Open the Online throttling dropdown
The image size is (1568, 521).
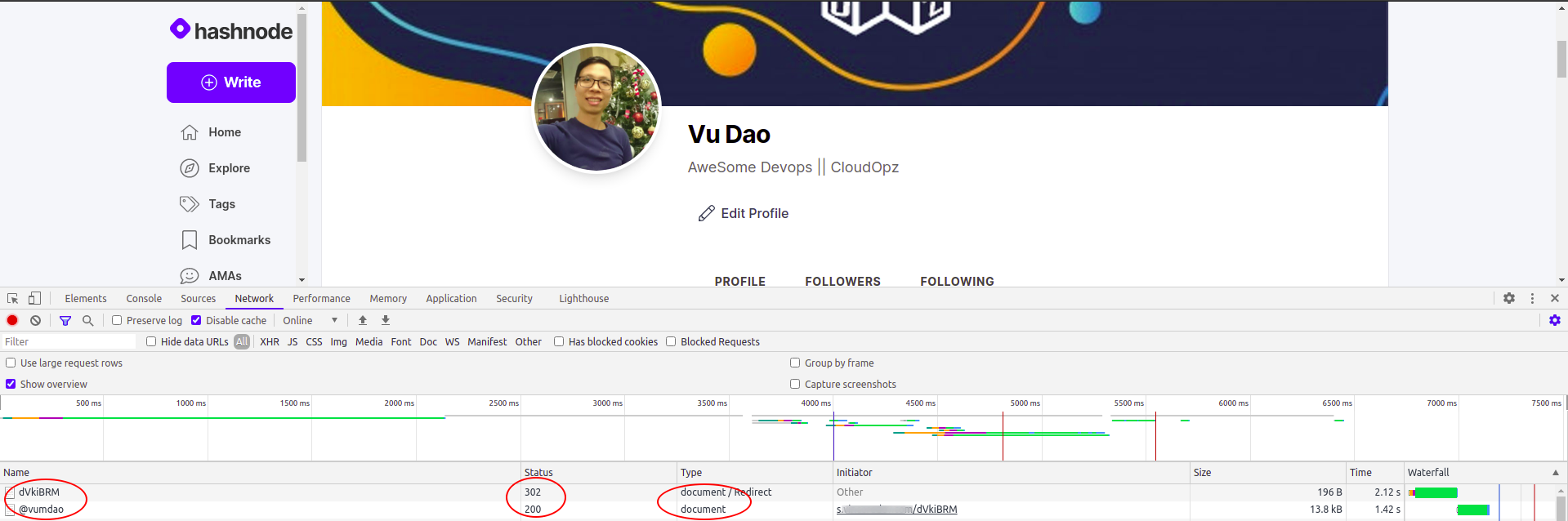tap(310, 320)
